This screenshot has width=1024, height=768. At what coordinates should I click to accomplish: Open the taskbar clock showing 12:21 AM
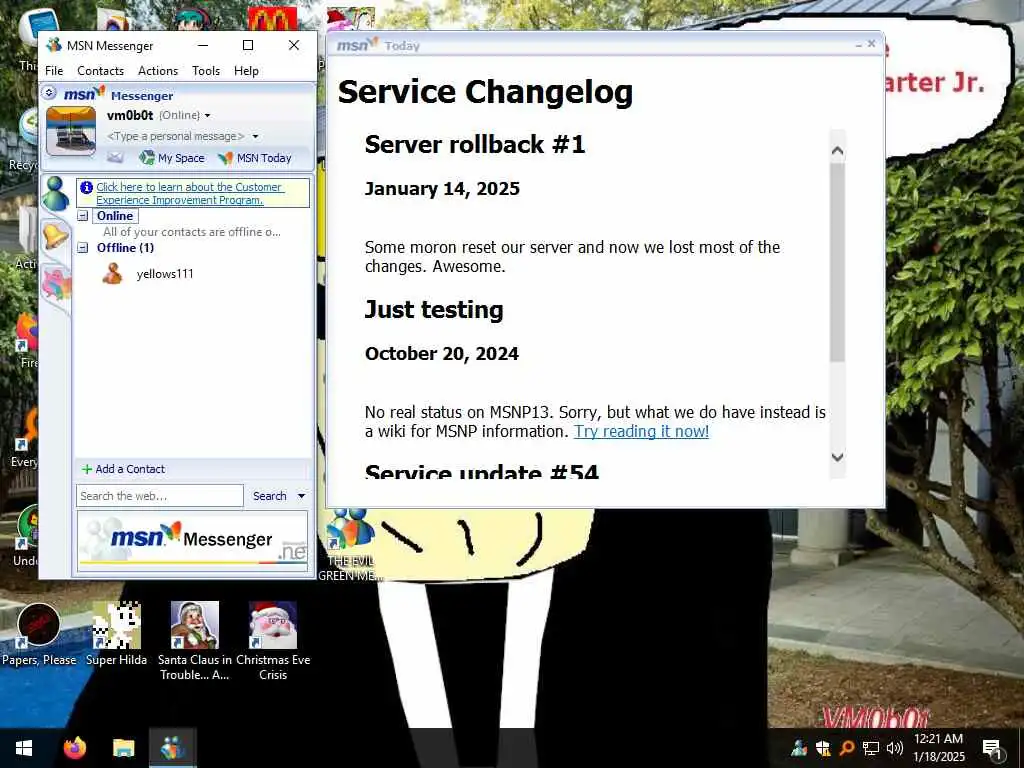coord(938,748)
